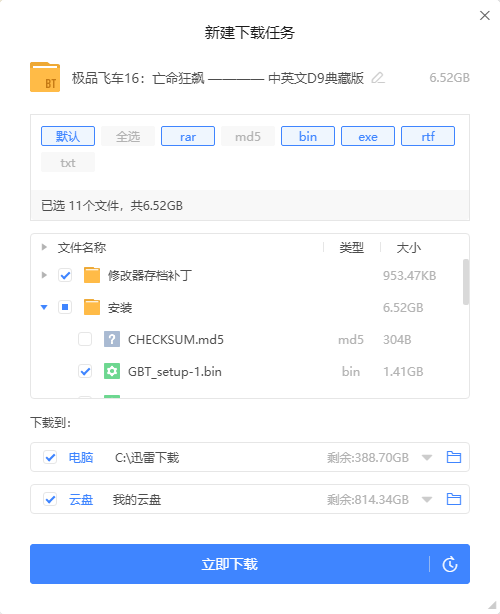Uncheck the GBT_setup-1.bin checkbox
The width and height of the screenshot is (500, 614).
point(85,371)
